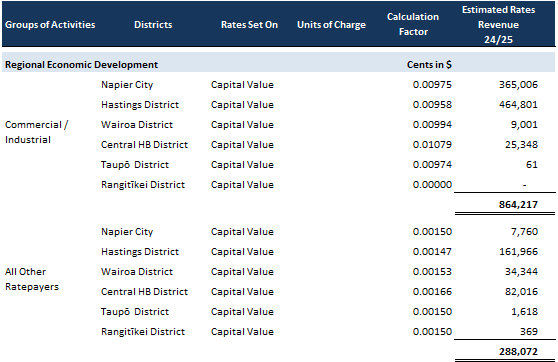This screenshot has width=558, height=362.
Task: Click the factor value 0.00147
Action: 432,252
